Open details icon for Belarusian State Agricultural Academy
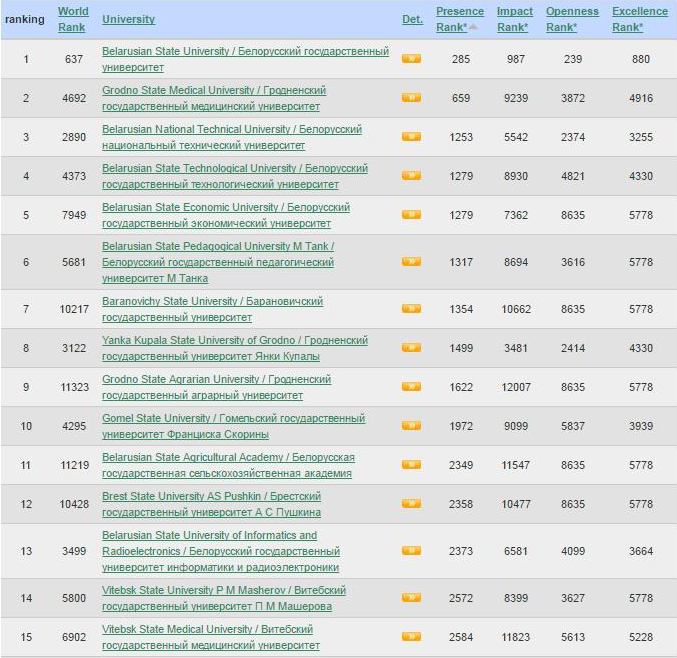 (x=411, y=465)
